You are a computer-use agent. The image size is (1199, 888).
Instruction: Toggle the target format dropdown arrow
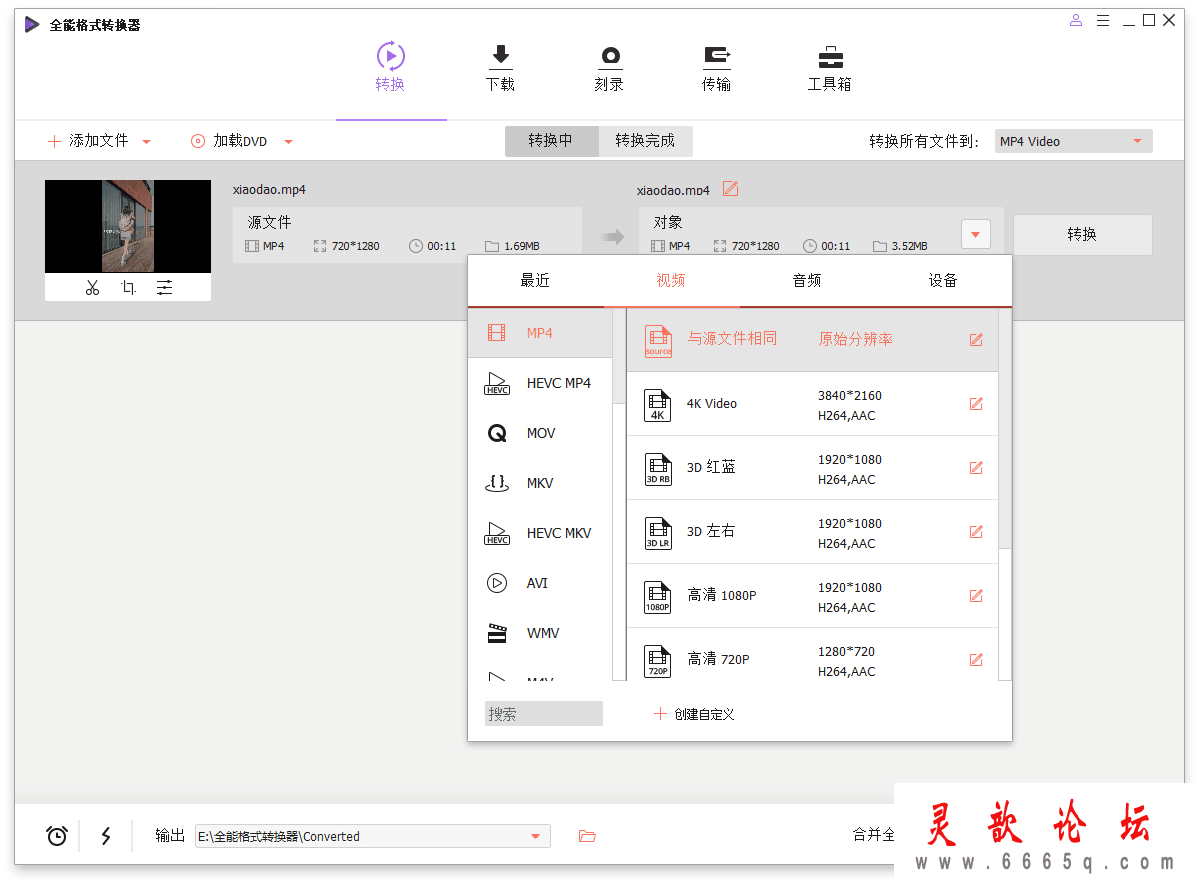click(976, 234)
